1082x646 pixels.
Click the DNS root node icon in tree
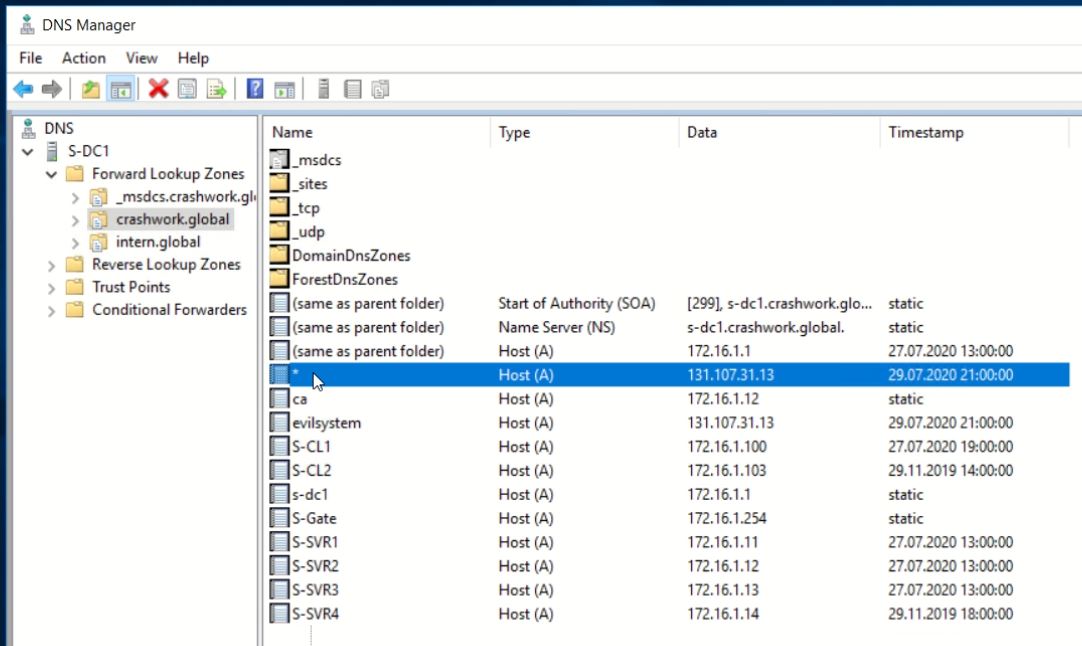pos(28,128)
